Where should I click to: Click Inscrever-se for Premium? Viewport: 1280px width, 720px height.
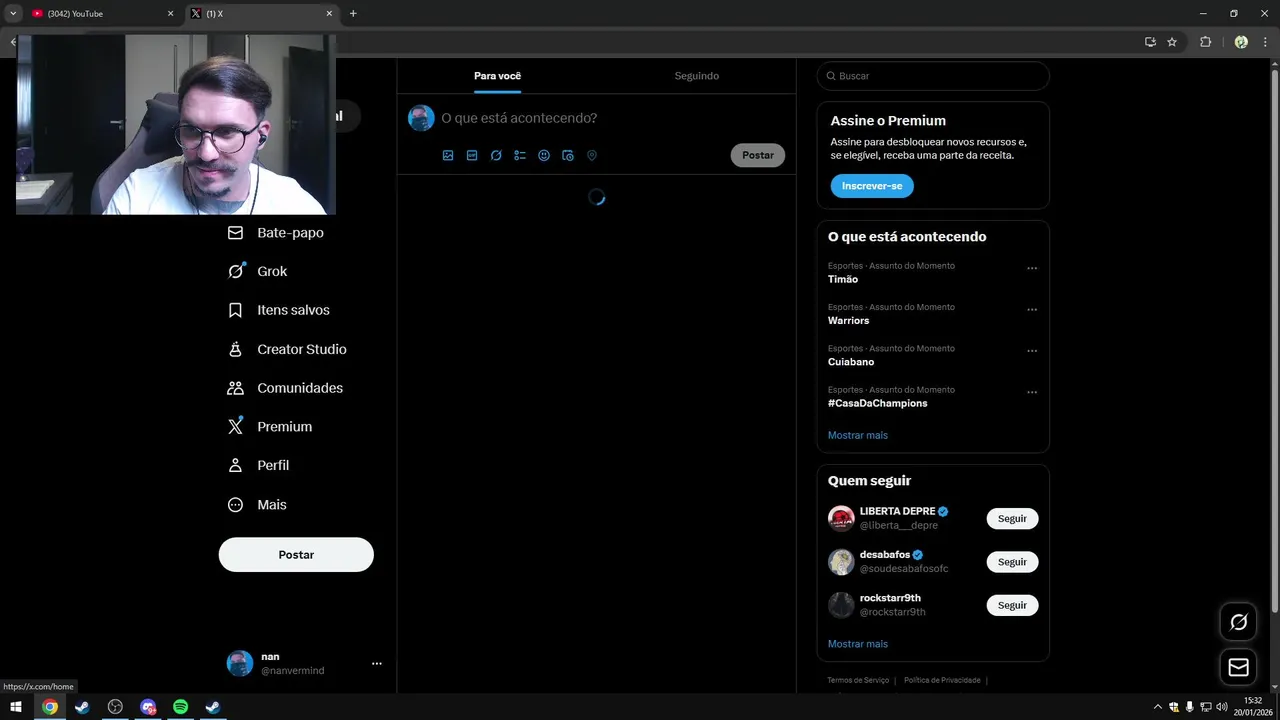[872, 186]
